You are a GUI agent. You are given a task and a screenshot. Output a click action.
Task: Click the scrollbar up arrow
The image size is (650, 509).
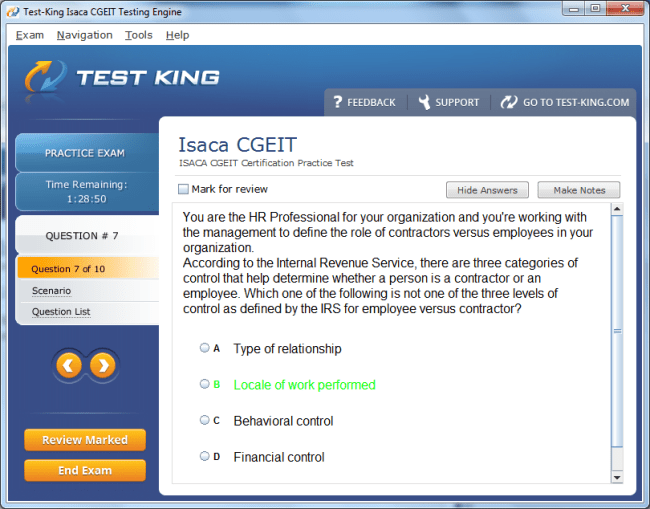617,209
